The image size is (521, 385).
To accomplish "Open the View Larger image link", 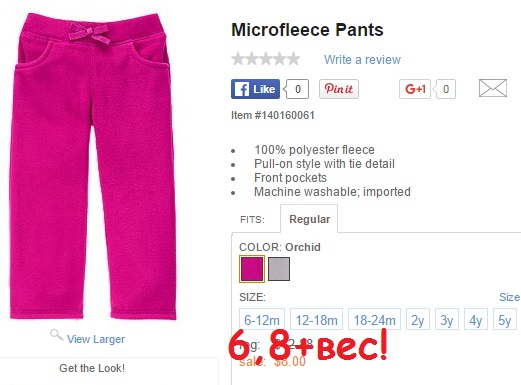I will pos(96,339).
